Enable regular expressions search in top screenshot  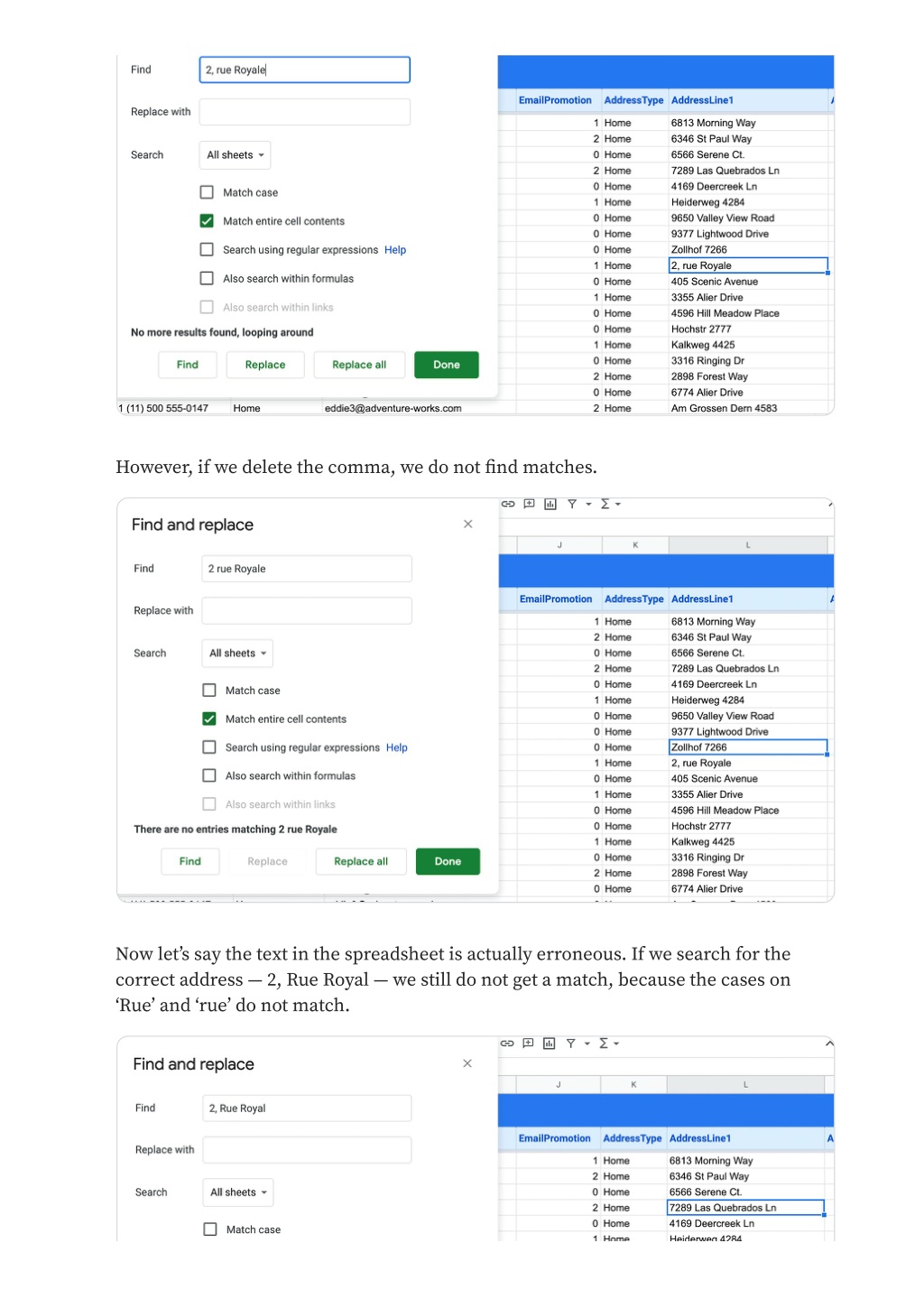tap(207, 250)
